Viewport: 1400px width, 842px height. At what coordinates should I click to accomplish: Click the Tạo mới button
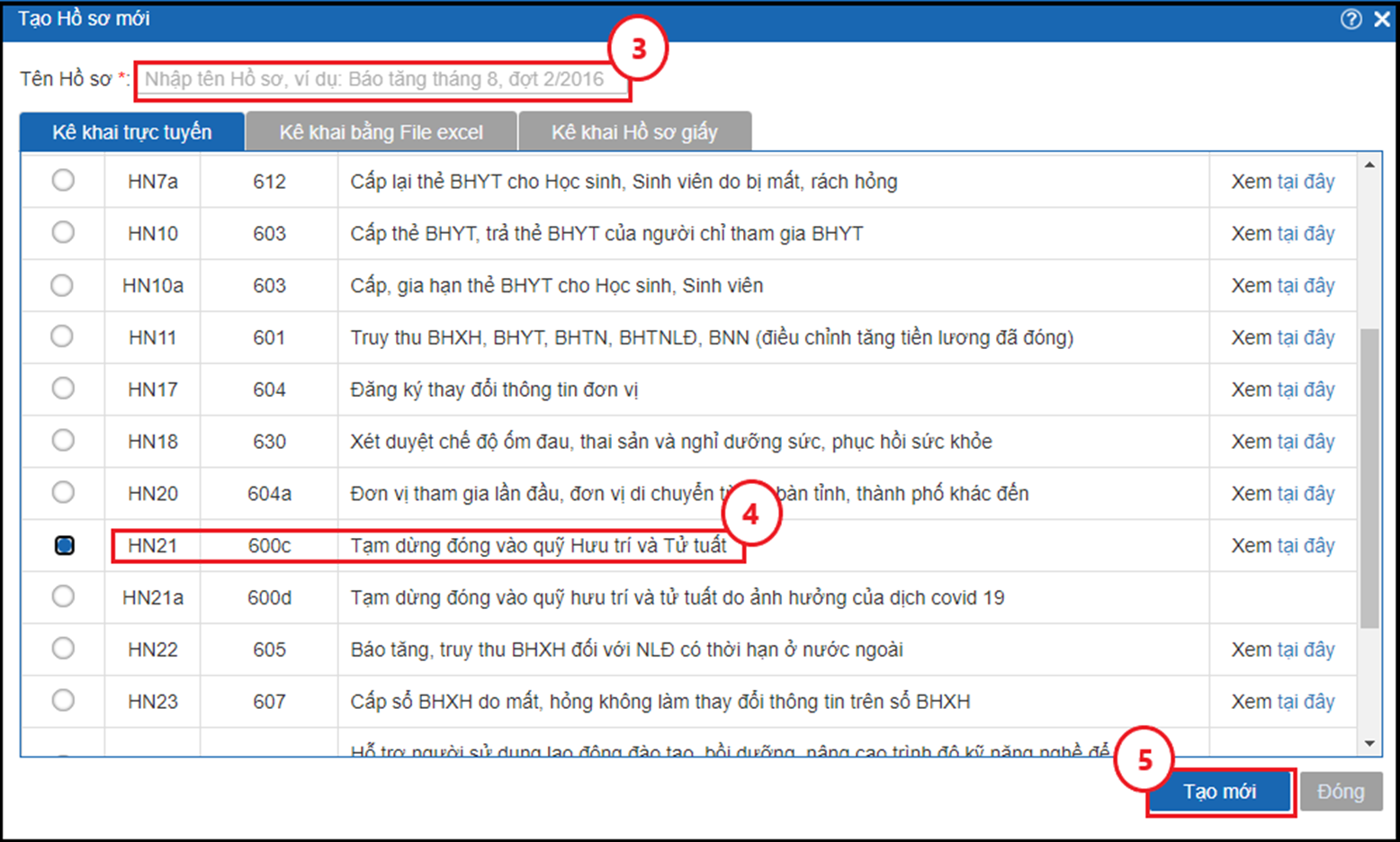[1219, 792]
